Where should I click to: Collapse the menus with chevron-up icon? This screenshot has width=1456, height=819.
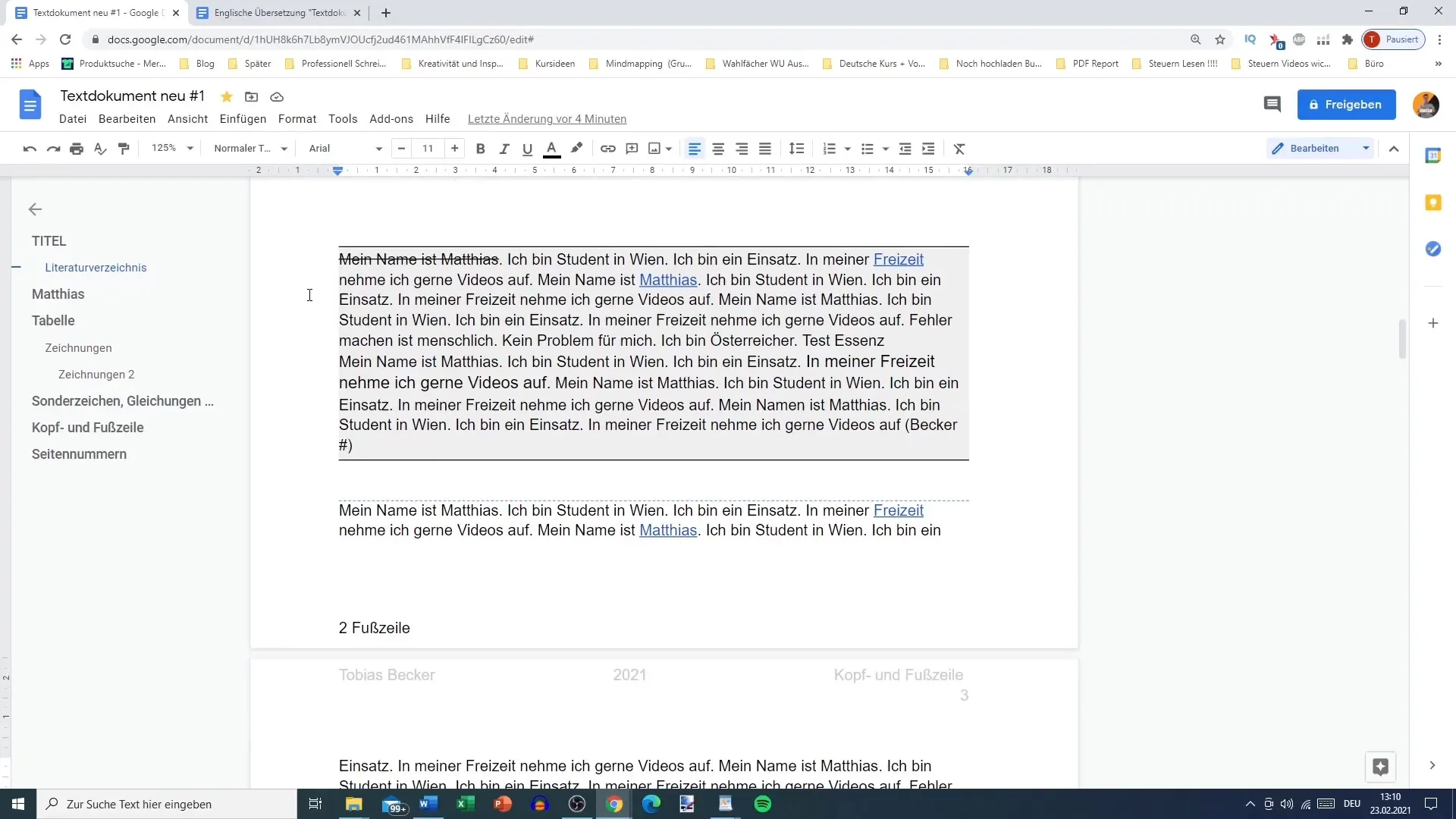(x=1394, y=149)
